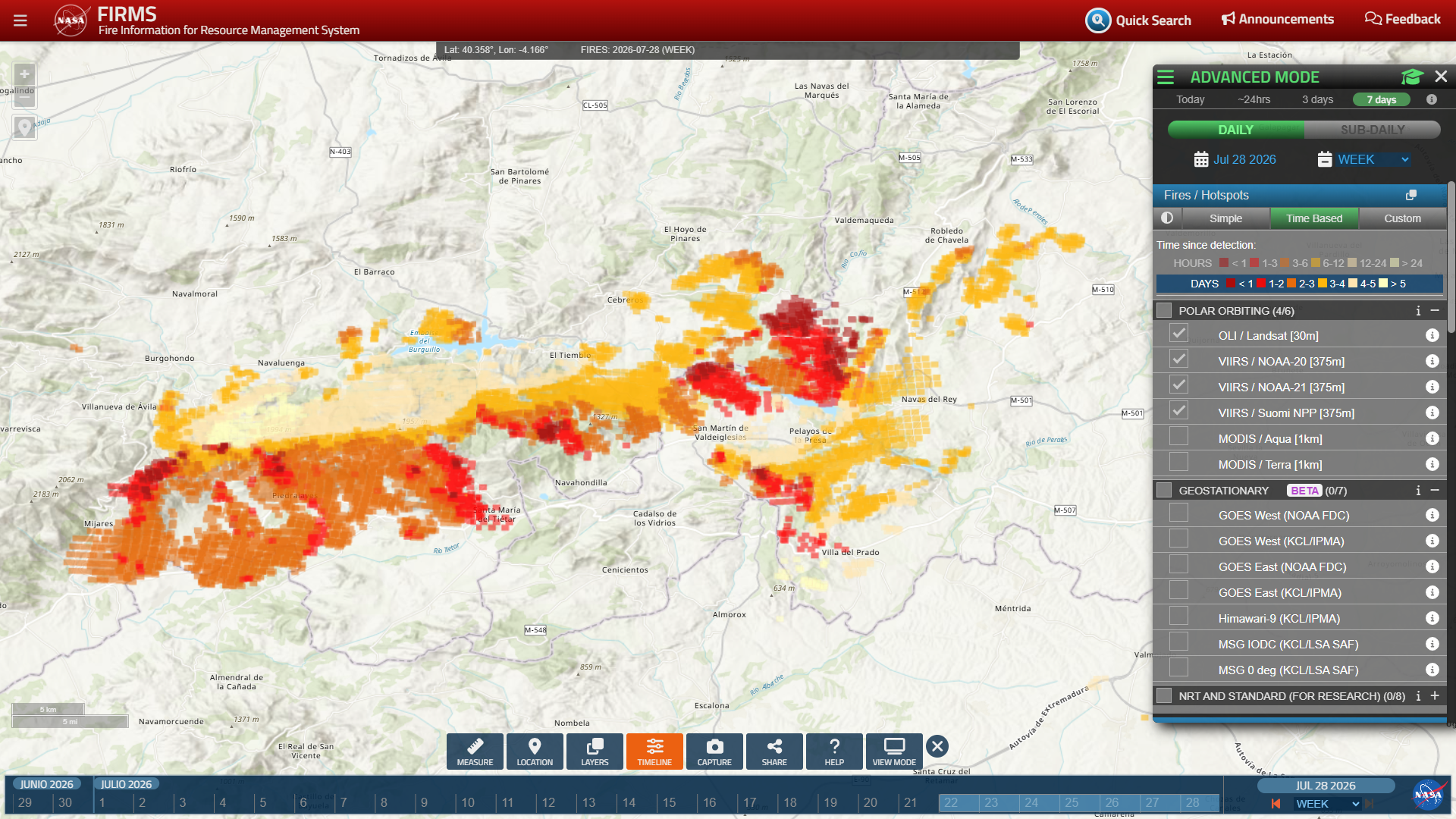This screenshot has width=1456, height=819.
Task: Open Announcements
Action: pyautogui.click(x=1278, y=19)
